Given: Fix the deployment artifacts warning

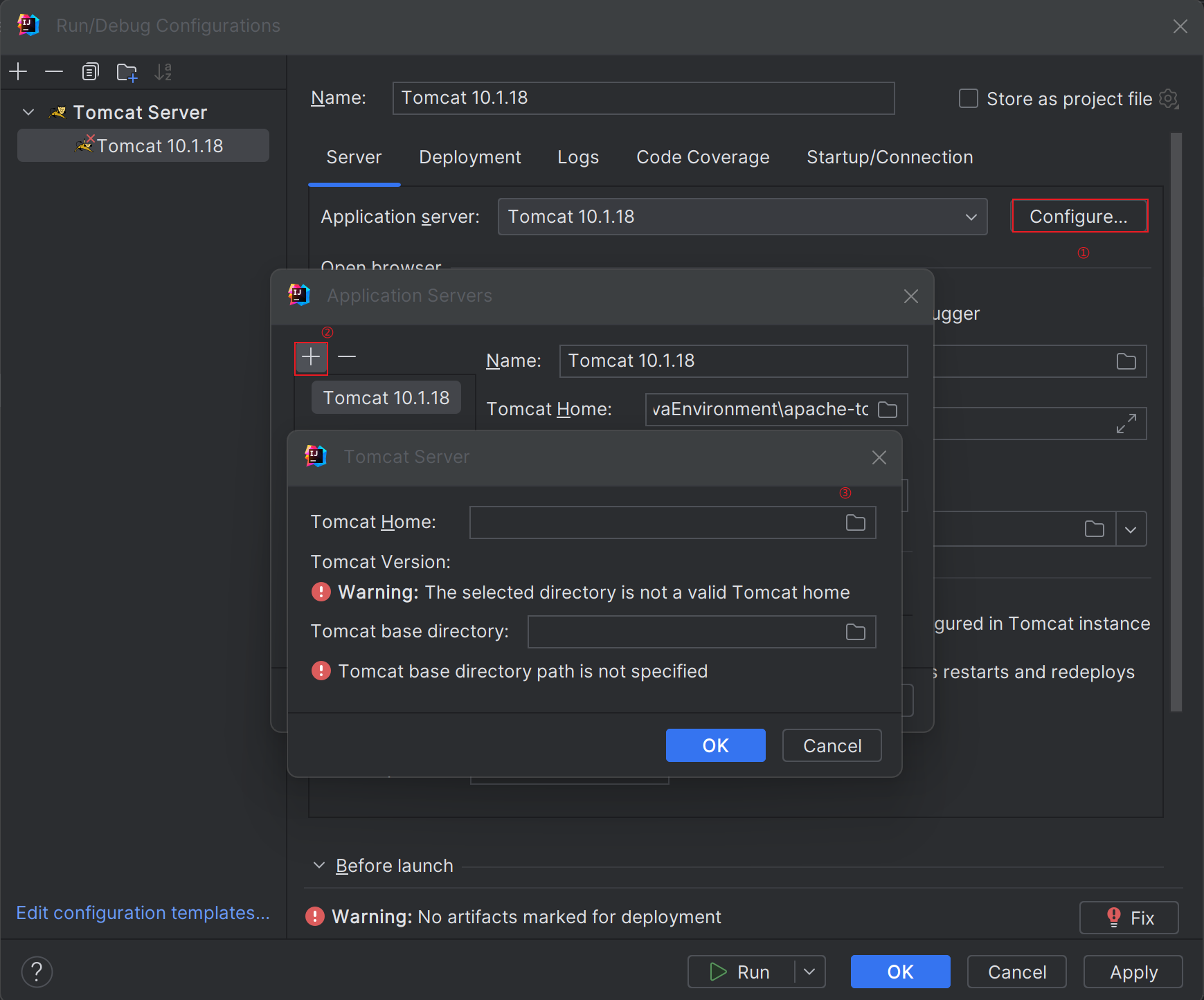Looking at the screenshot, I should click(x=1128, y=917).
